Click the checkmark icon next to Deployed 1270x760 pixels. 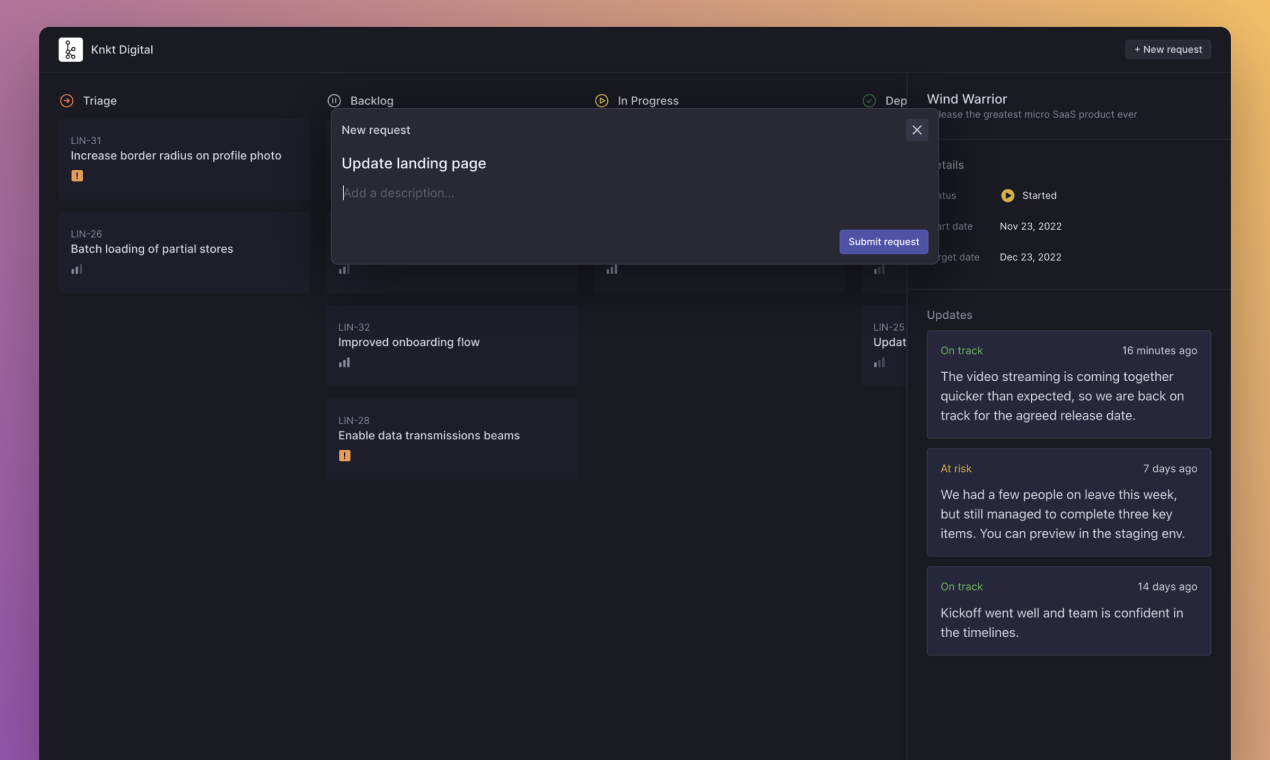(869, 100)
